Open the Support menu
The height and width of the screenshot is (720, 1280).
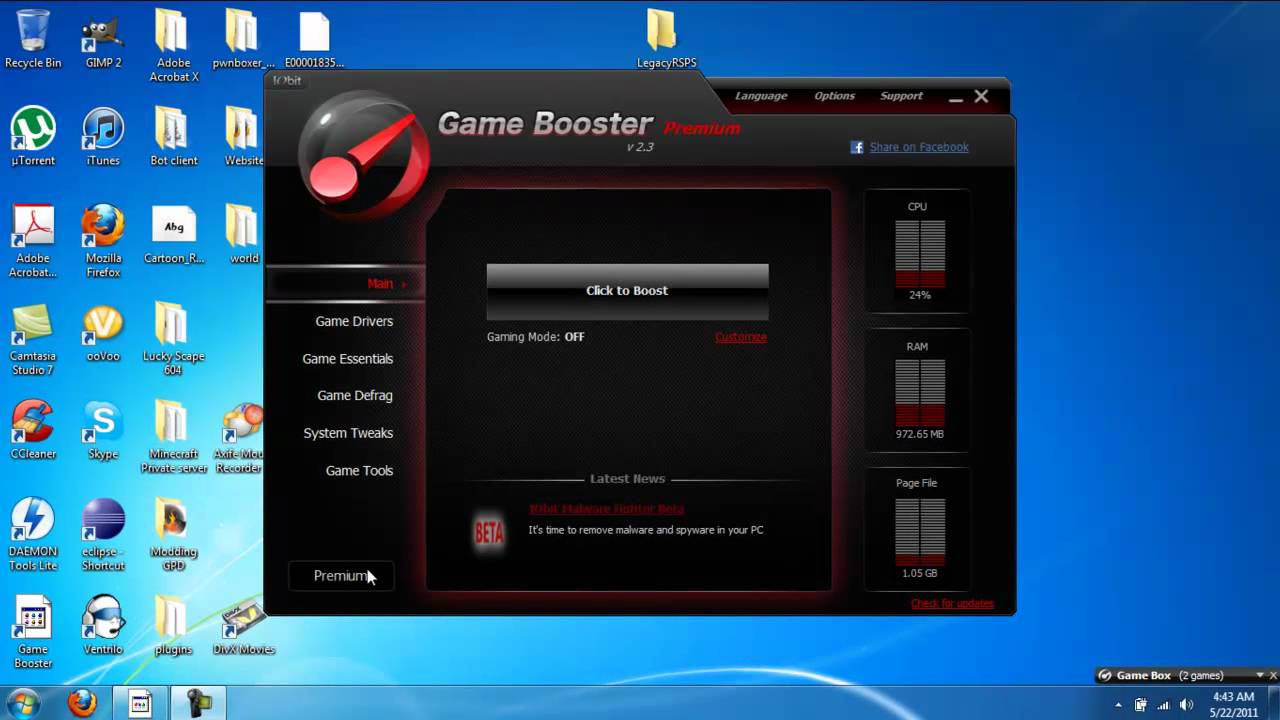[901, 96]
